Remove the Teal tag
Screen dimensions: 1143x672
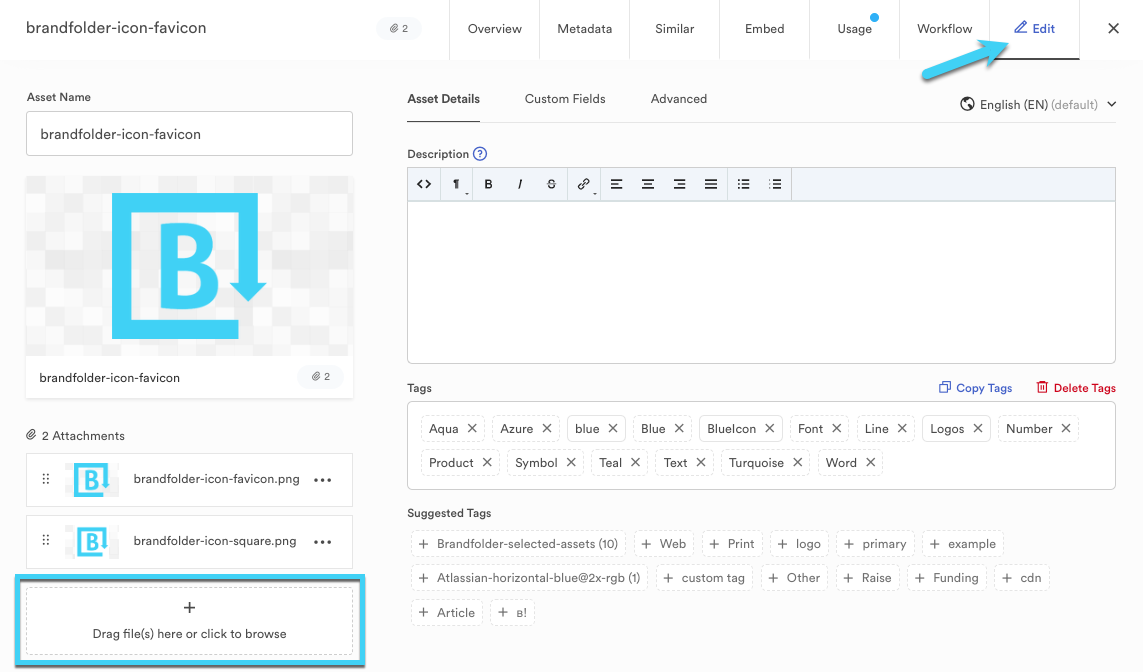tap(636, 463)
